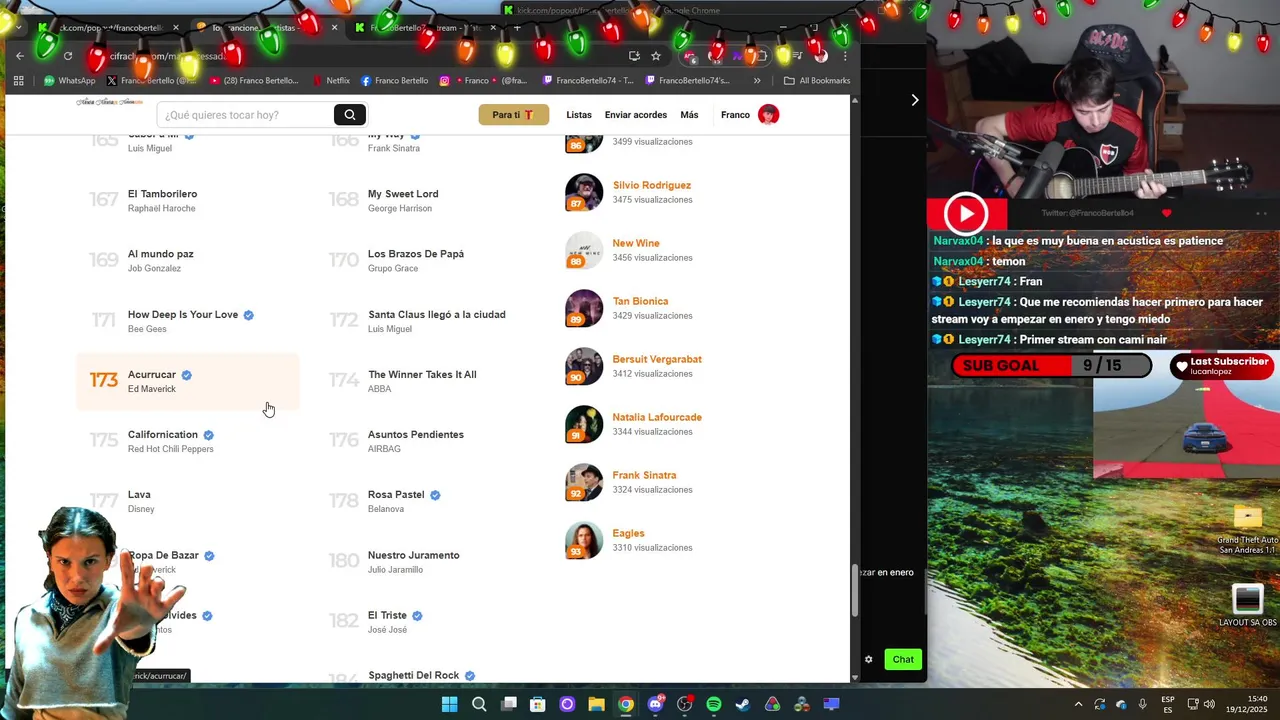The height and width of the screenshot is (720, 1280).
Task: Reload the current page
Action: [68, 56]
